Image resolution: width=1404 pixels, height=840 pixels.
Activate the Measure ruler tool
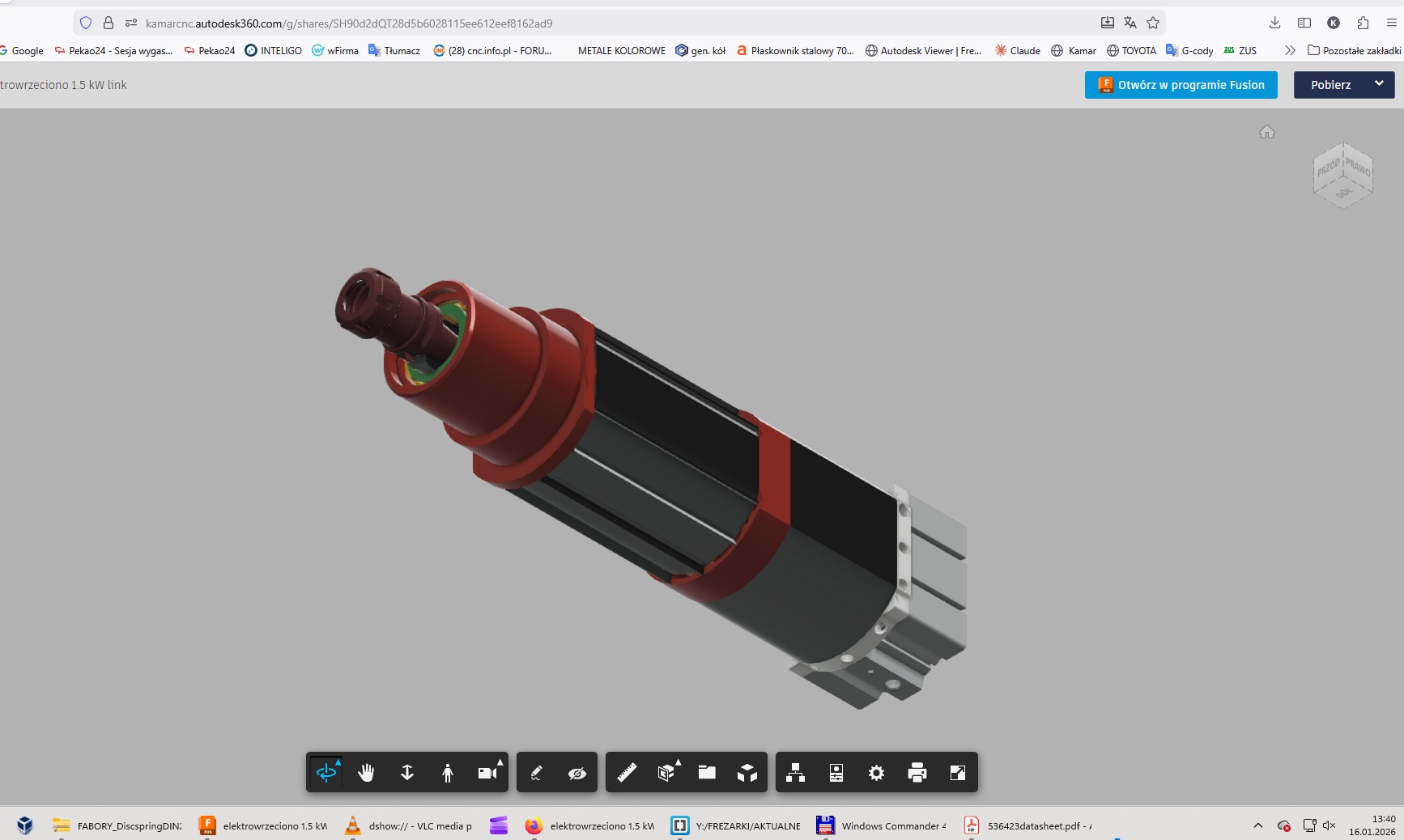tap(626, 773)
